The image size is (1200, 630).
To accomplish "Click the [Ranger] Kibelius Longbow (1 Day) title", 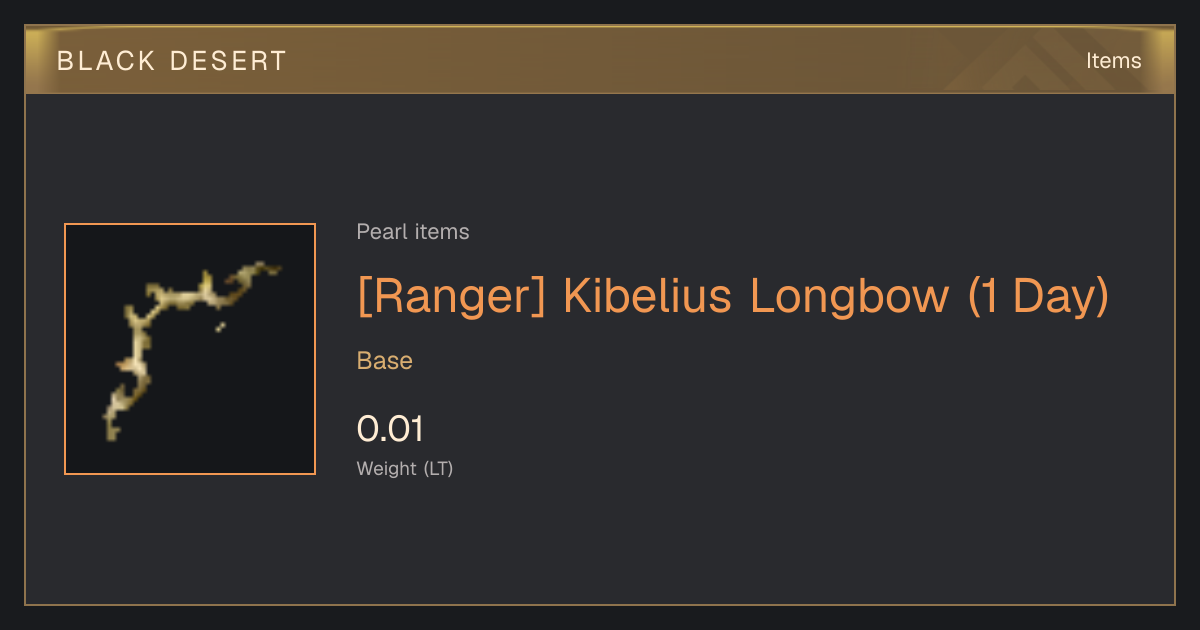I will (x=733, y=296).
